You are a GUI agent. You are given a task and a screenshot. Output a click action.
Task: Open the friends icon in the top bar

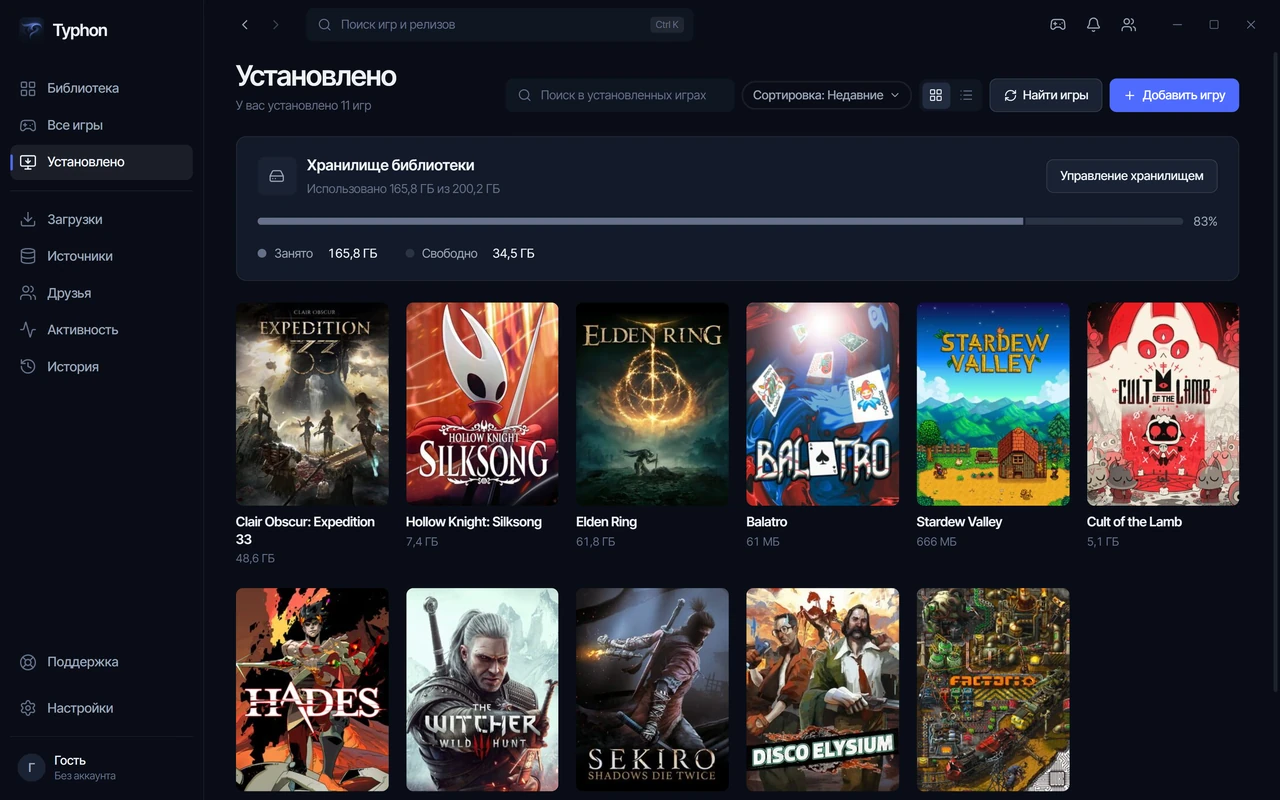(1129, 25)
